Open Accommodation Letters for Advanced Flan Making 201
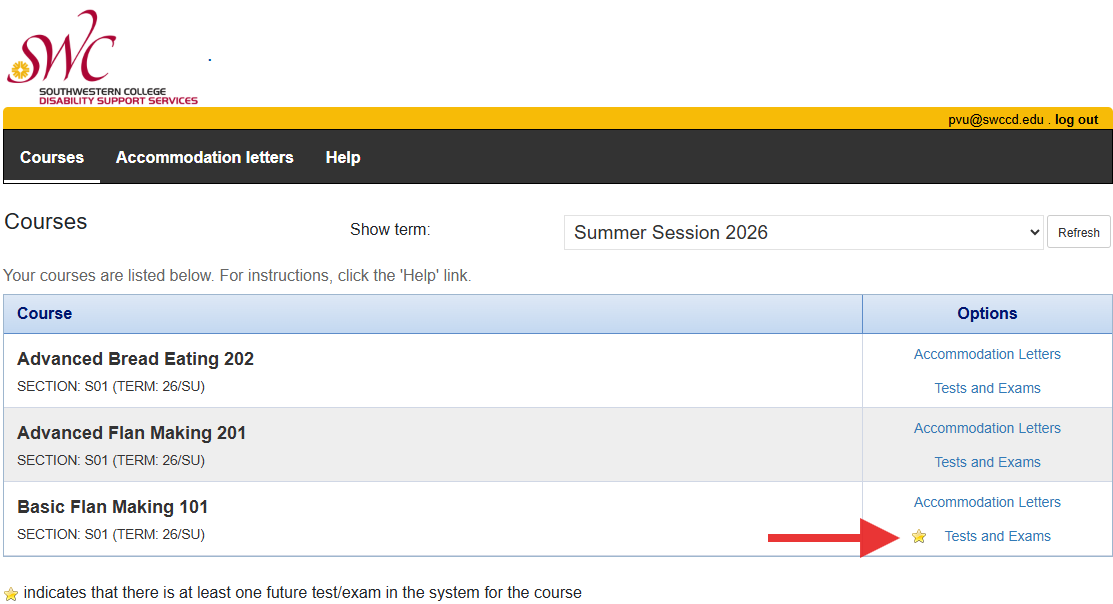 point(987,428)
